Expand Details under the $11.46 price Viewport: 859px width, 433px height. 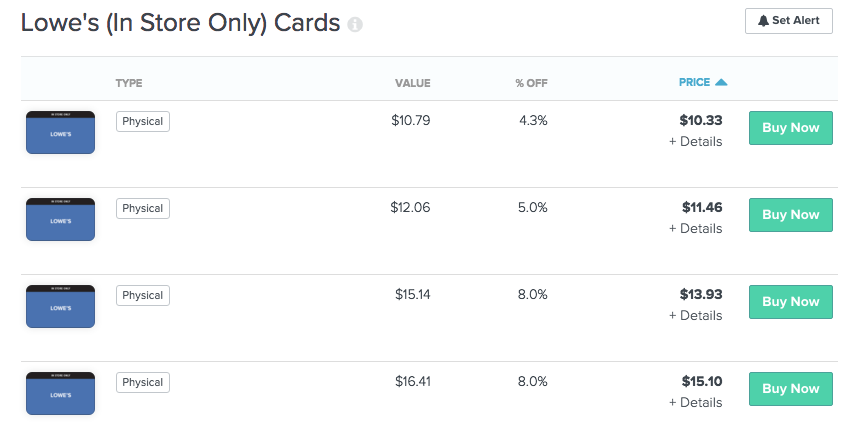click(x=695, y=229)
